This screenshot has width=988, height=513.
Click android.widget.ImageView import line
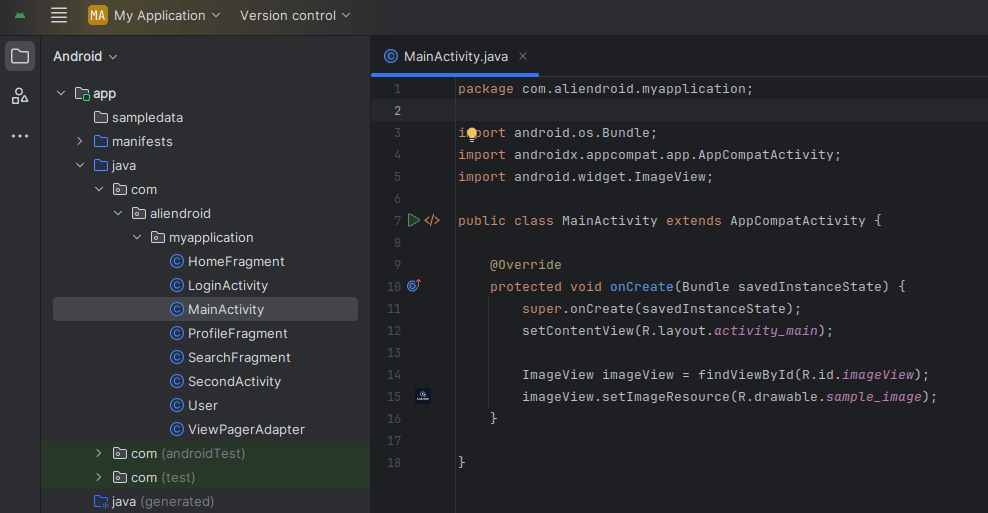[x=585, y=176]
